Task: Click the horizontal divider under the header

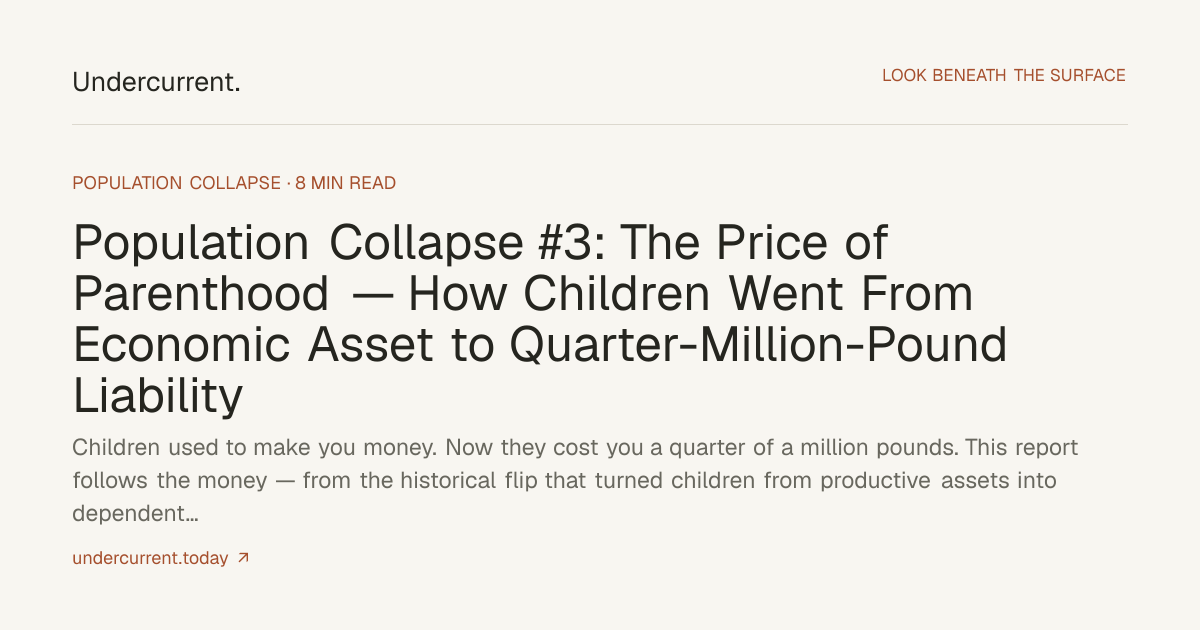Action: click(x=600, y=125)
